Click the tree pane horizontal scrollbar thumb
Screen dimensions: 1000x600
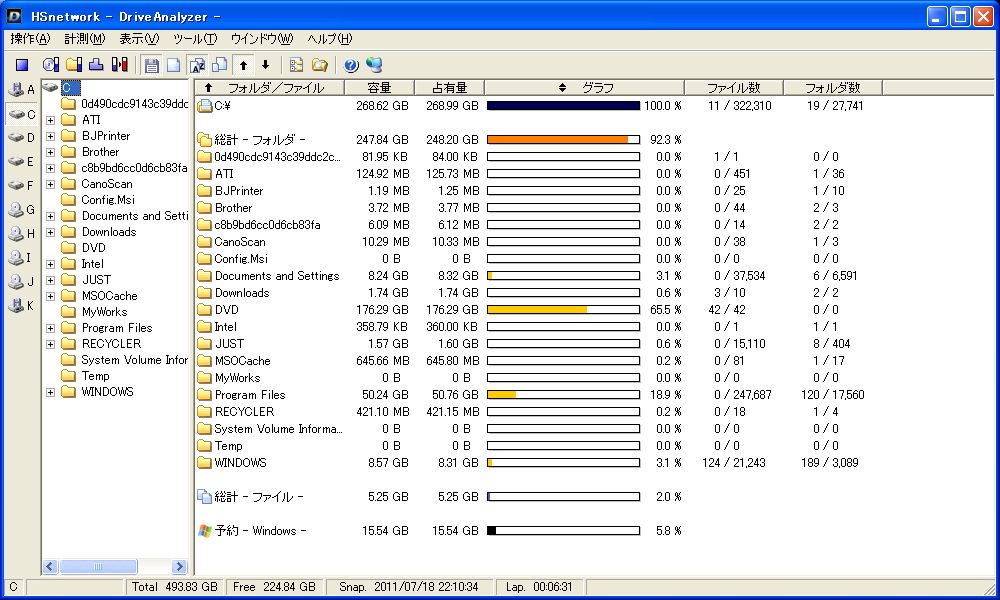98,566
